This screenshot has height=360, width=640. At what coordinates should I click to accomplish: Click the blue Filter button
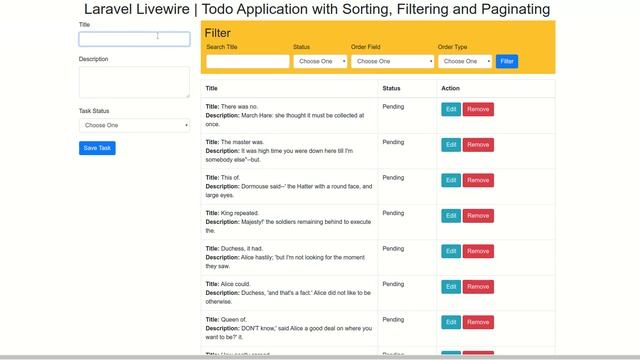(507, 61)
